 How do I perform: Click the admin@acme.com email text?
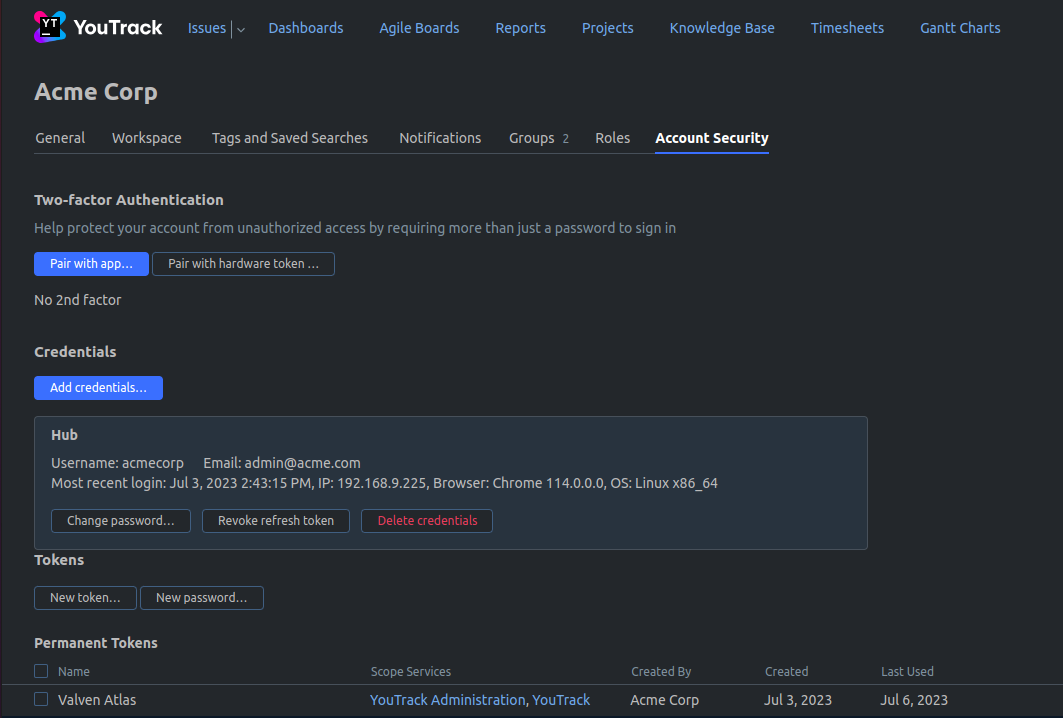click(302, 463)
